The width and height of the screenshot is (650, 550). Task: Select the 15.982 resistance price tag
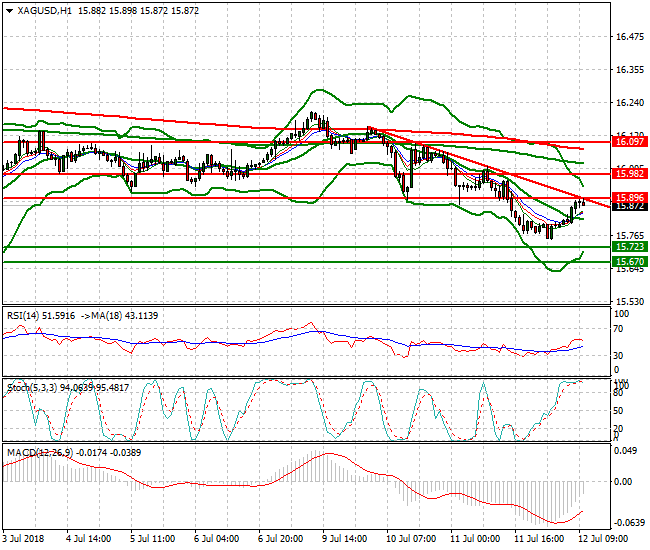click(x=627, y=174)
